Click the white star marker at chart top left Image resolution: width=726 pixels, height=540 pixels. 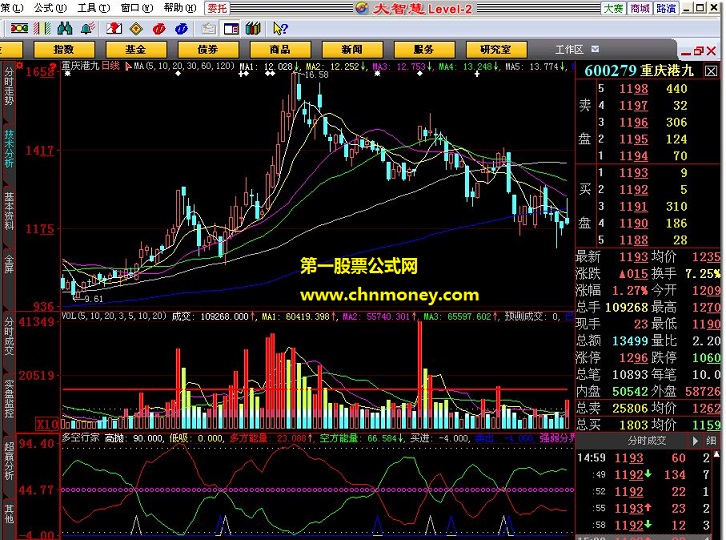68,74
